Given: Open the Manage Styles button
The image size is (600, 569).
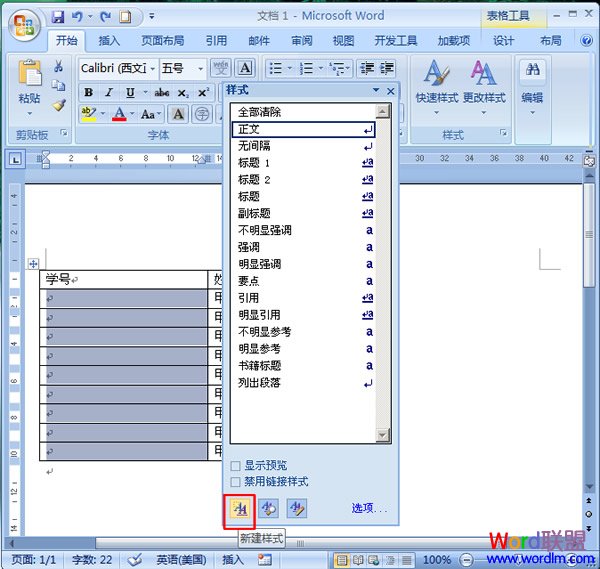Looking at the screenshot, I should [x=297, y=509].
